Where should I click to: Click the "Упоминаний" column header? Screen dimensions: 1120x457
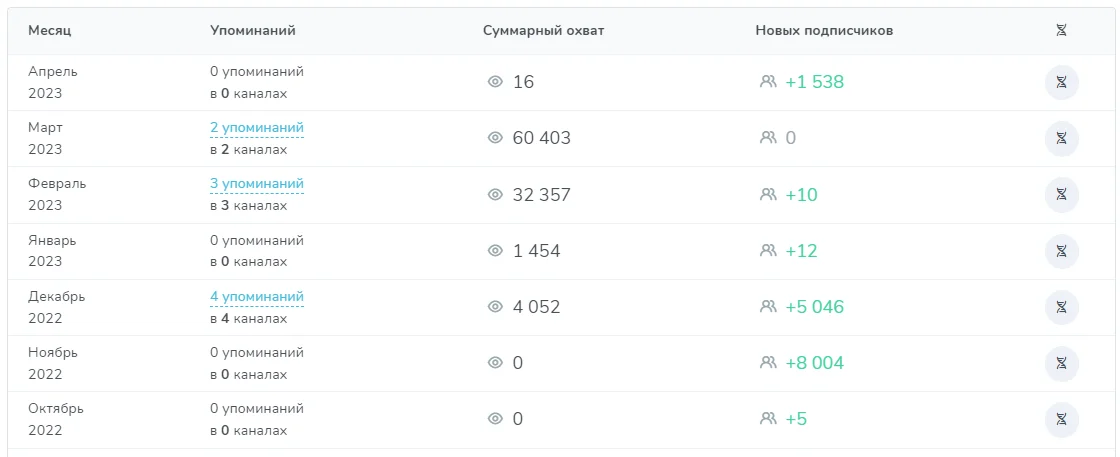tap(253, 31)
